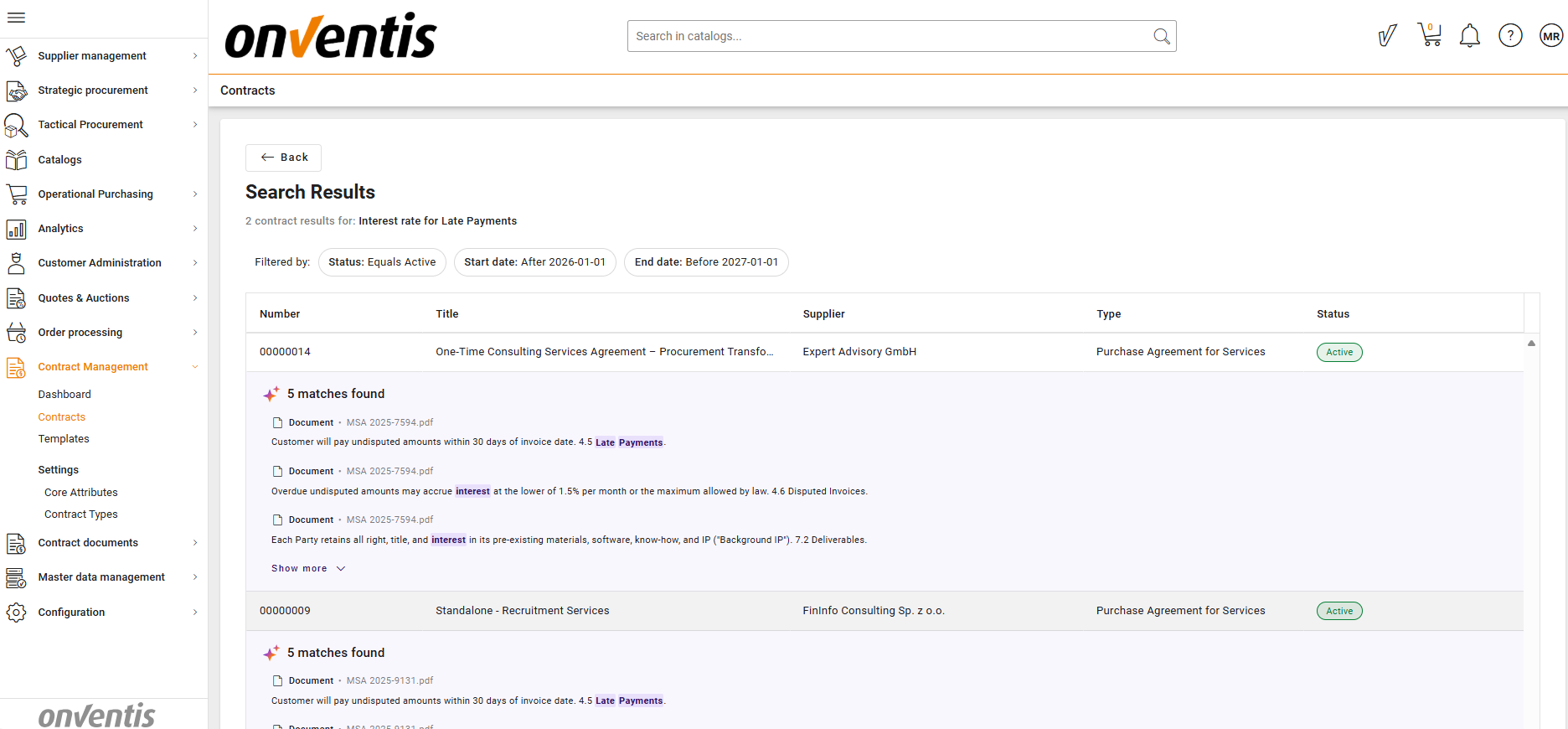Open the MR user profile avatar

(1550, 36)
